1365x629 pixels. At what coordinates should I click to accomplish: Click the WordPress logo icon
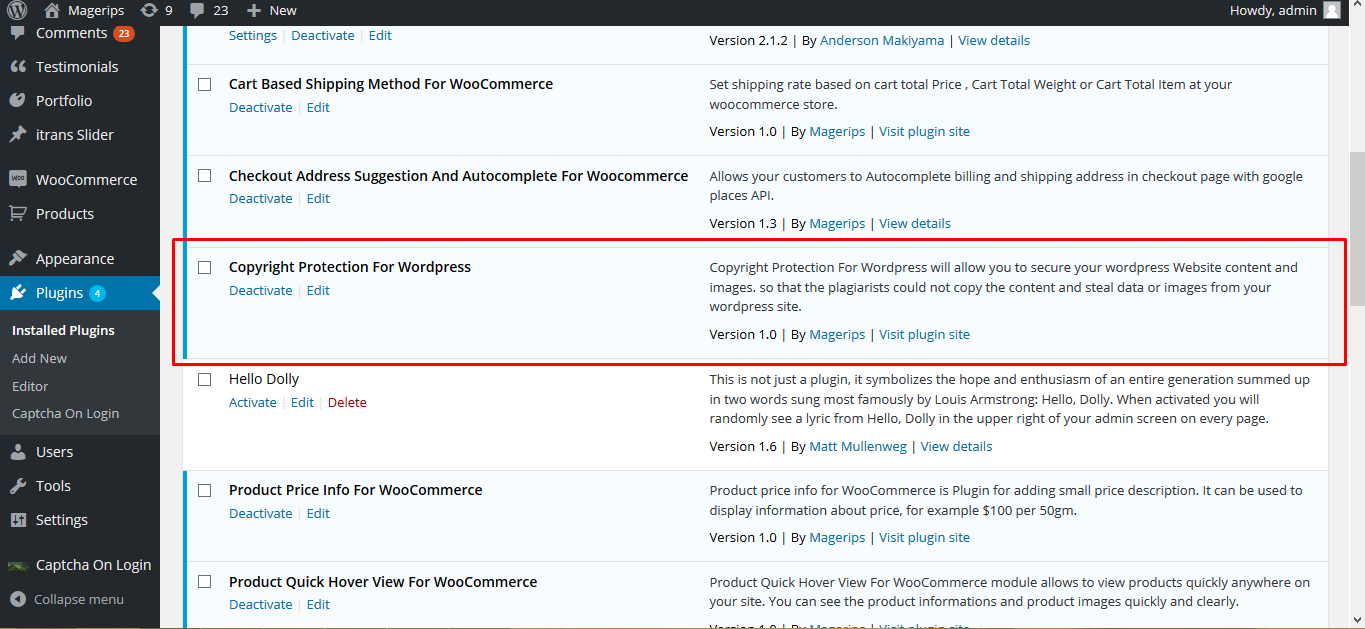[x=17, y=10]
